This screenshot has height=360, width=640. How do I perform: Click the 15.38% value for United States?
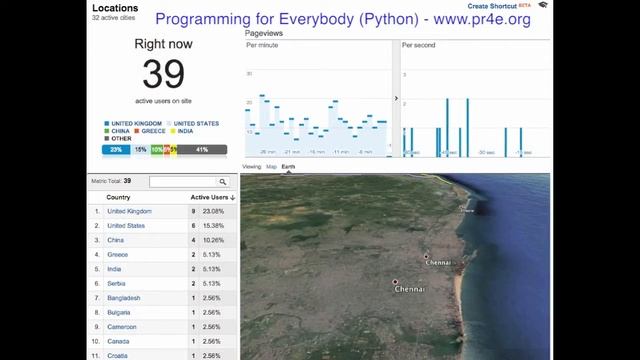pyautogui.click(x=213, y=226)
